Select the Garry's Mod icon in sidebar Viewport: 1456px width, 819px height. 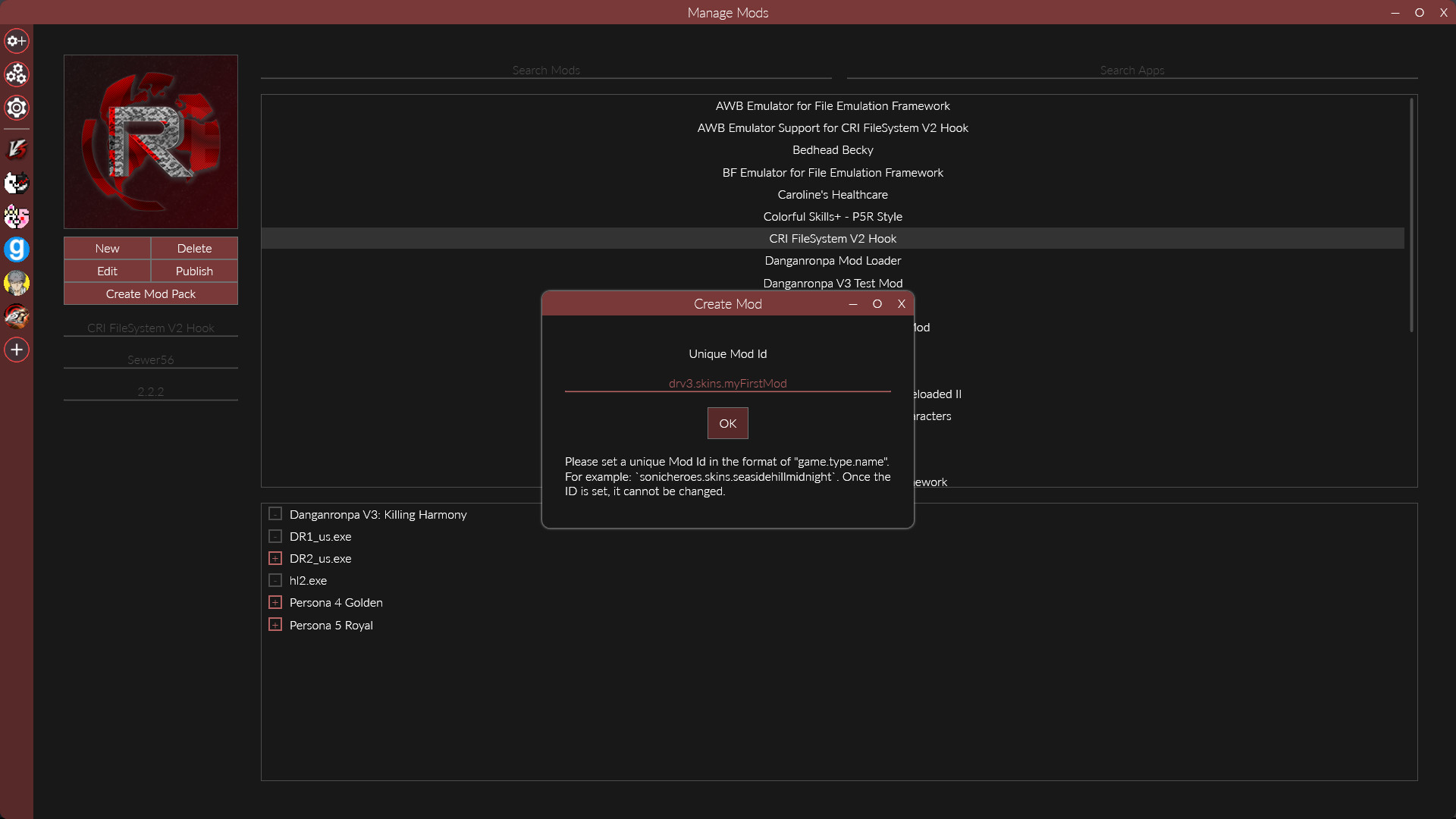tap(16, 249)
